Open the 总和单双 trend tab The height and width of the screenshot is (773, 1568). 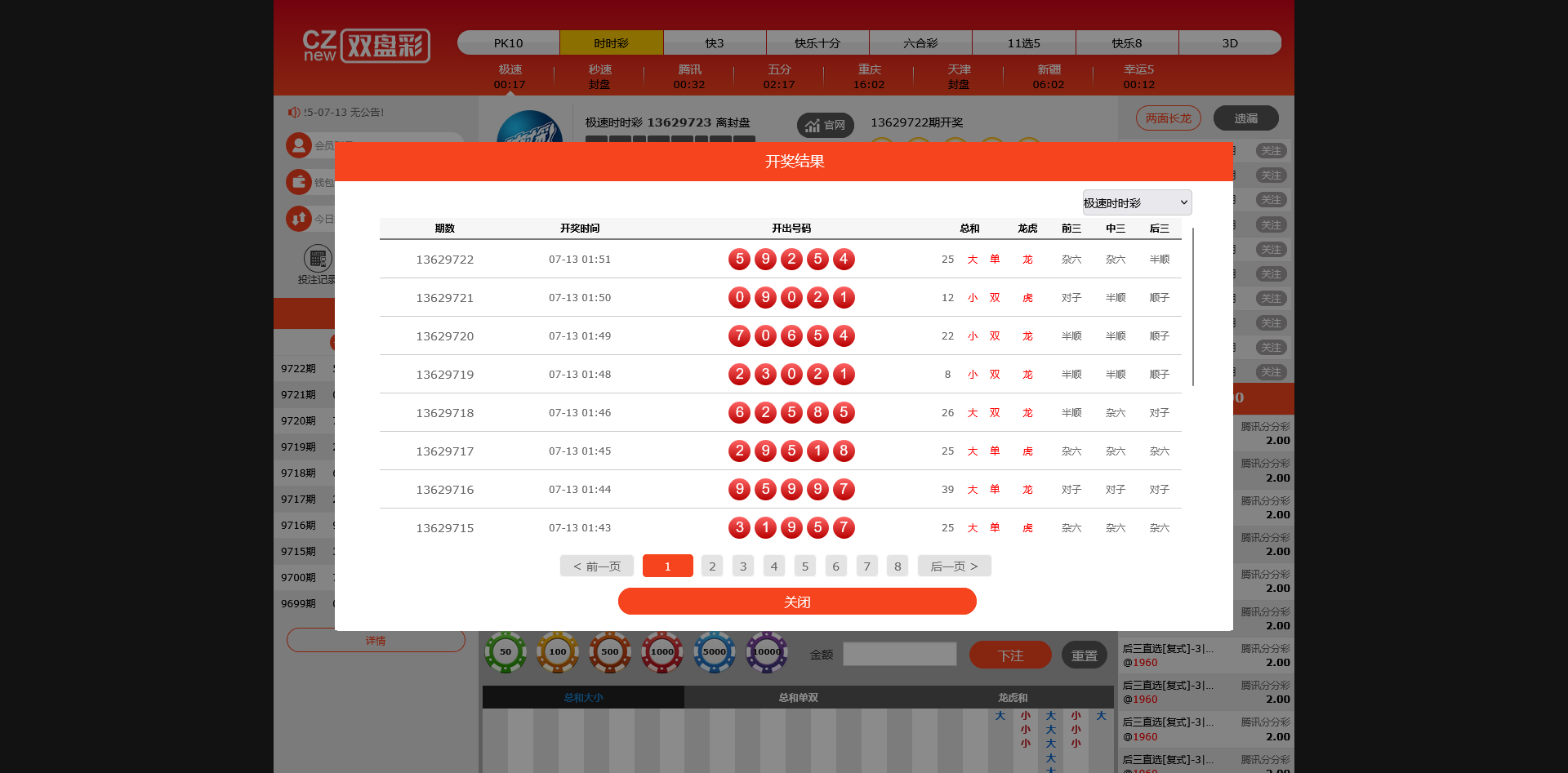click(798, 697)
